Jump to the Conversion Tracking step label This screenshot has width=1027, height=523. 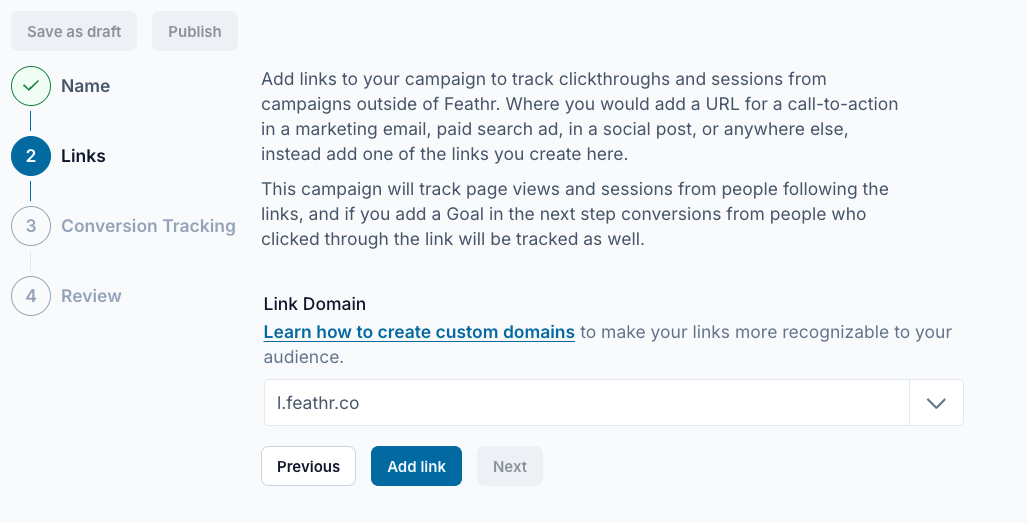point(148,226)
